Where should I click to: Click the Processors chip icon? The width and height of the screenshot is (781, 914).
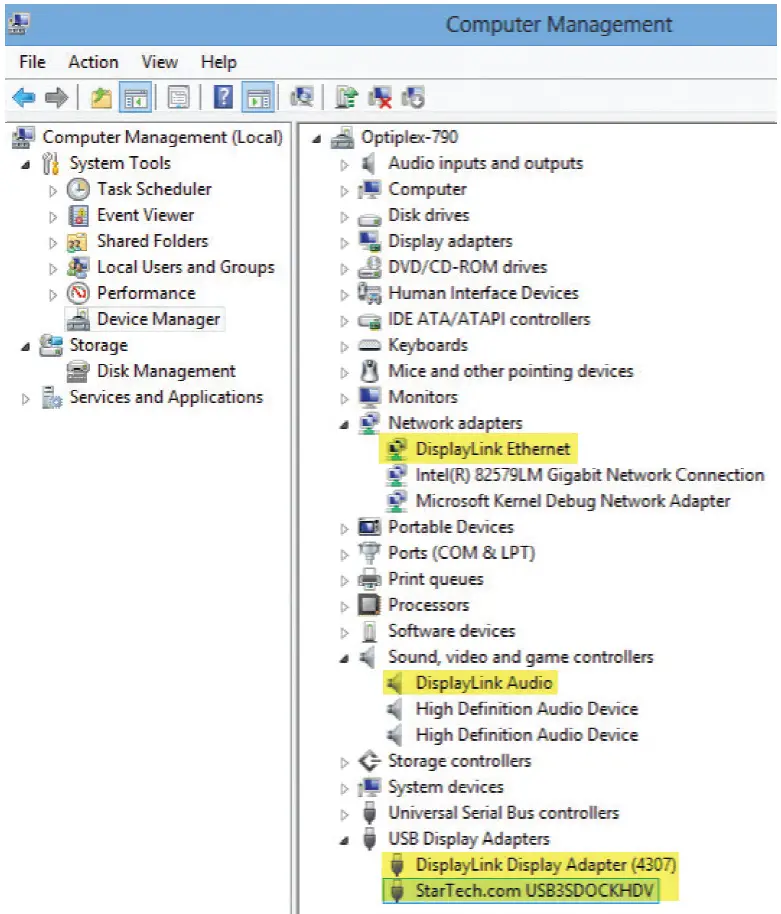point(369,604)
